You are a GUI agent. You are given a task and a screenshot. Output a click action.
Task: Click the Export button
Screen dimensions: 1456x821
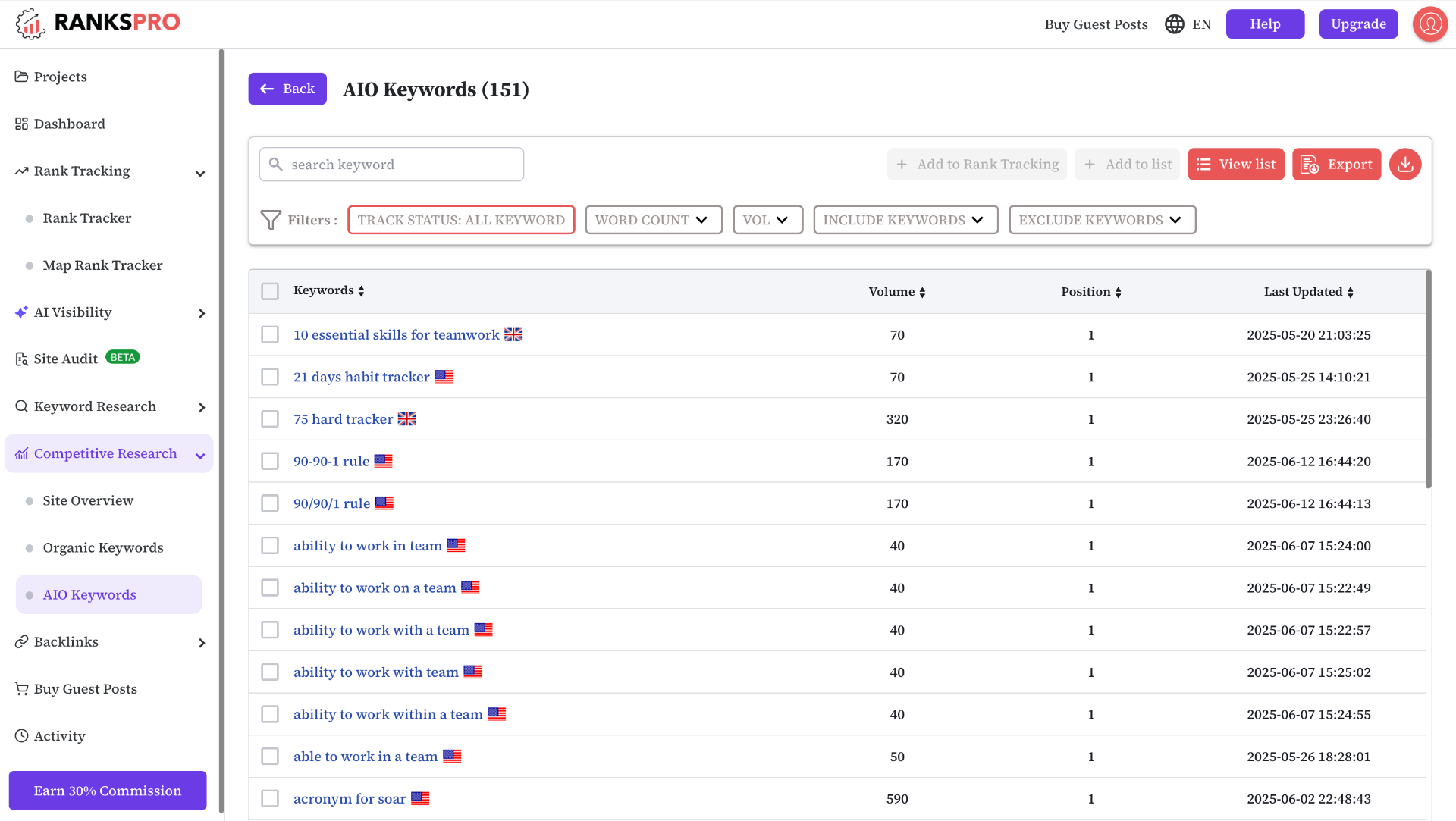click(x=1337, y=165)
